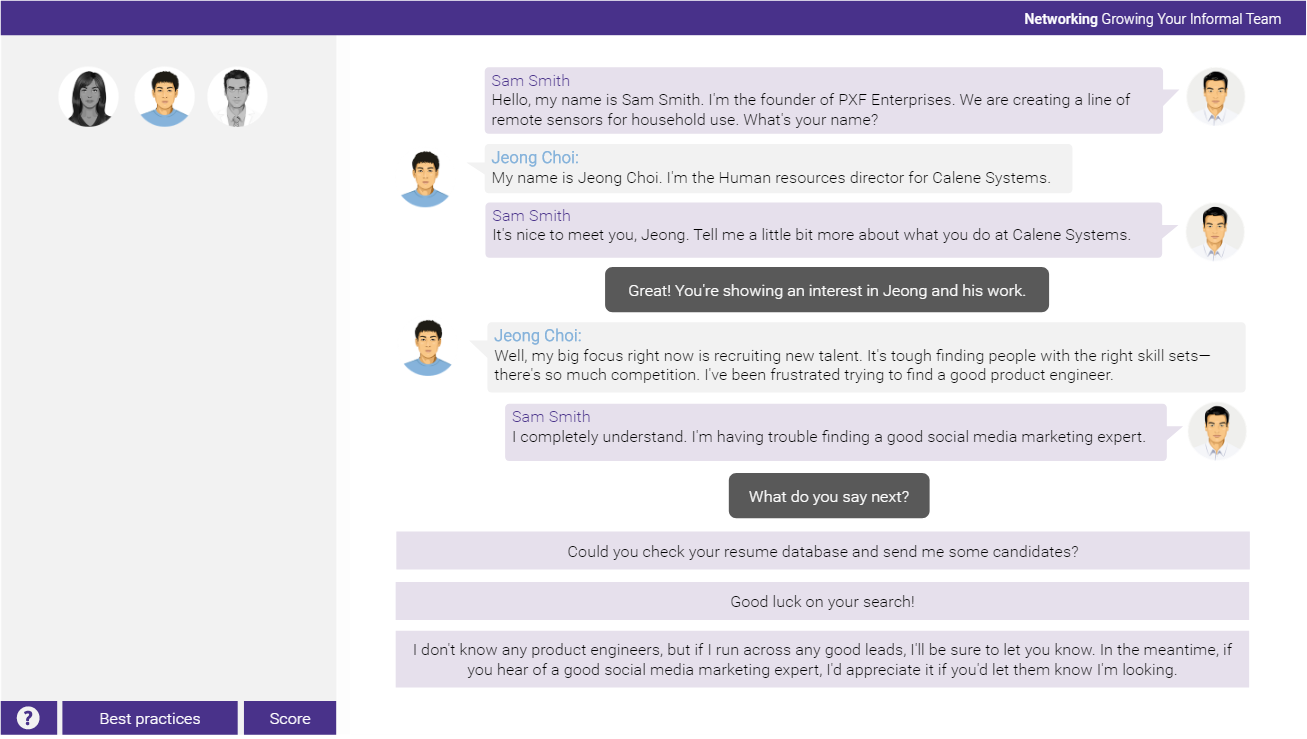Click Jeong Choi's avatar beside his introduction
Image resolution: width=1307 pixels, height=739 pixels.
tap(425, 179)
